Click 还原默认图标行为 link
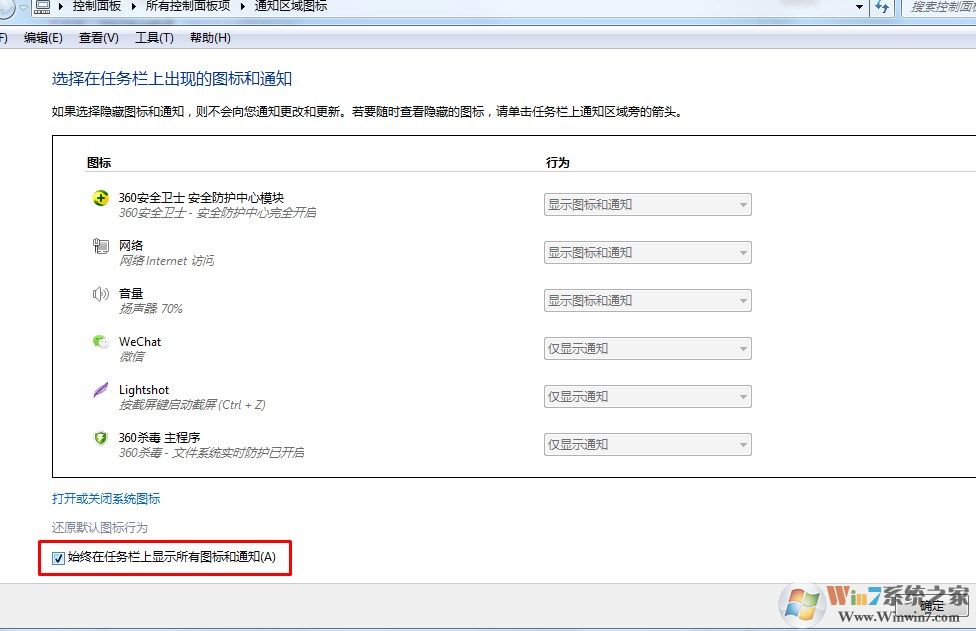 pos(100,528)
